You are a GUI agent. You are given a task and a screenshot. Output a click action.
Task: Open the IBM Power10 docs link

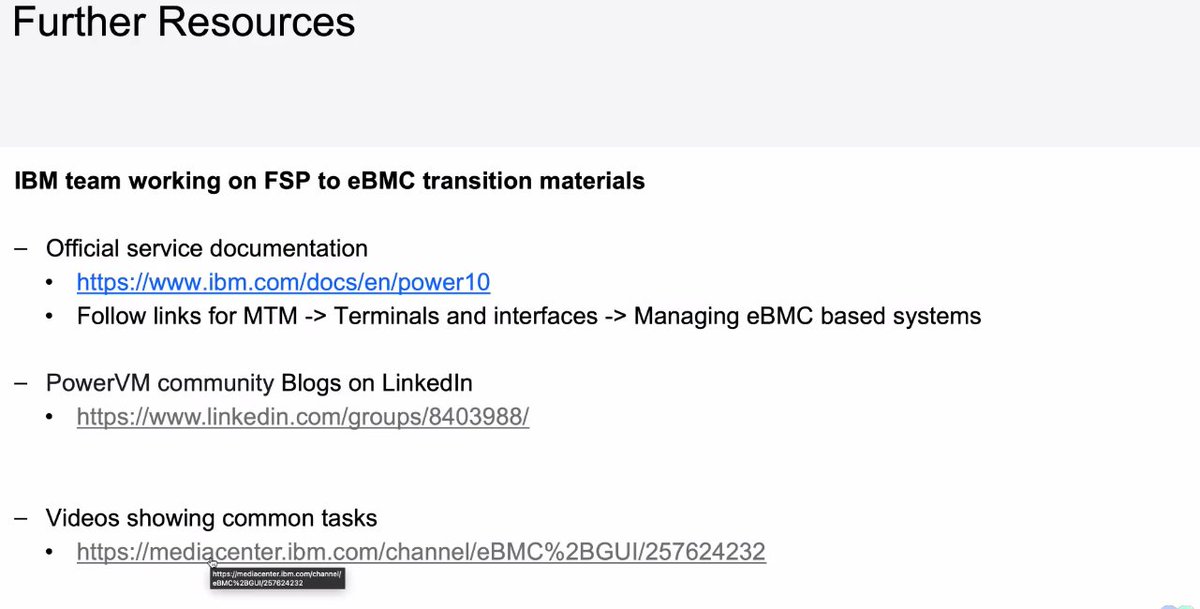click(283, 283)
